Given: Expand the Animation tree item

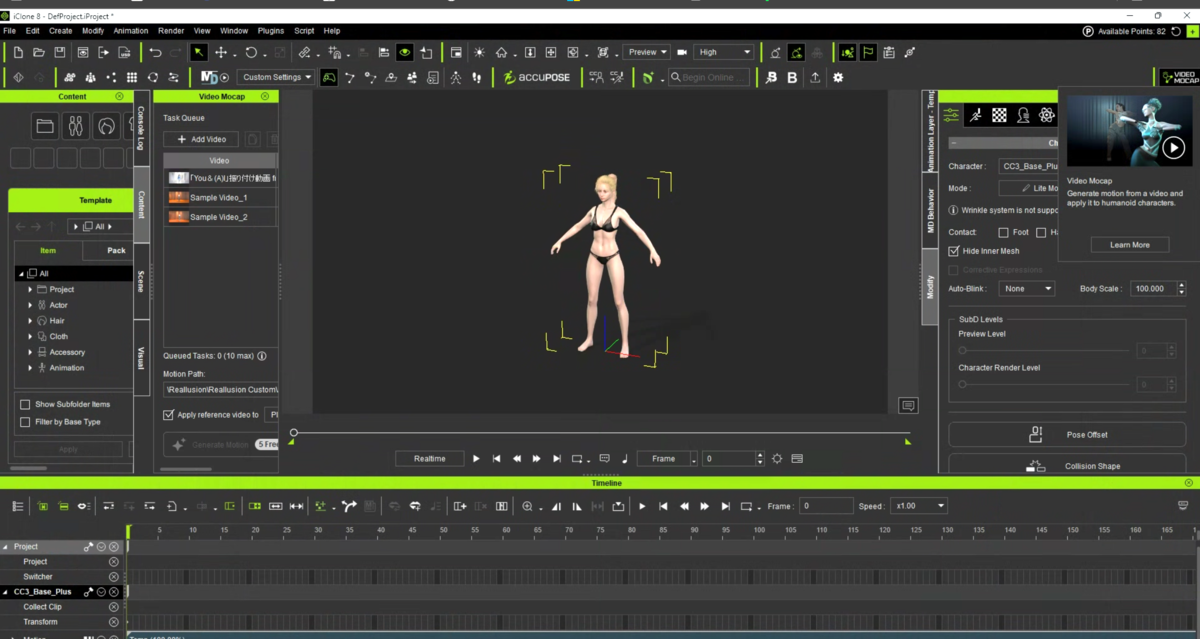Looking at the screenshot, I should [x=30, y=368].
